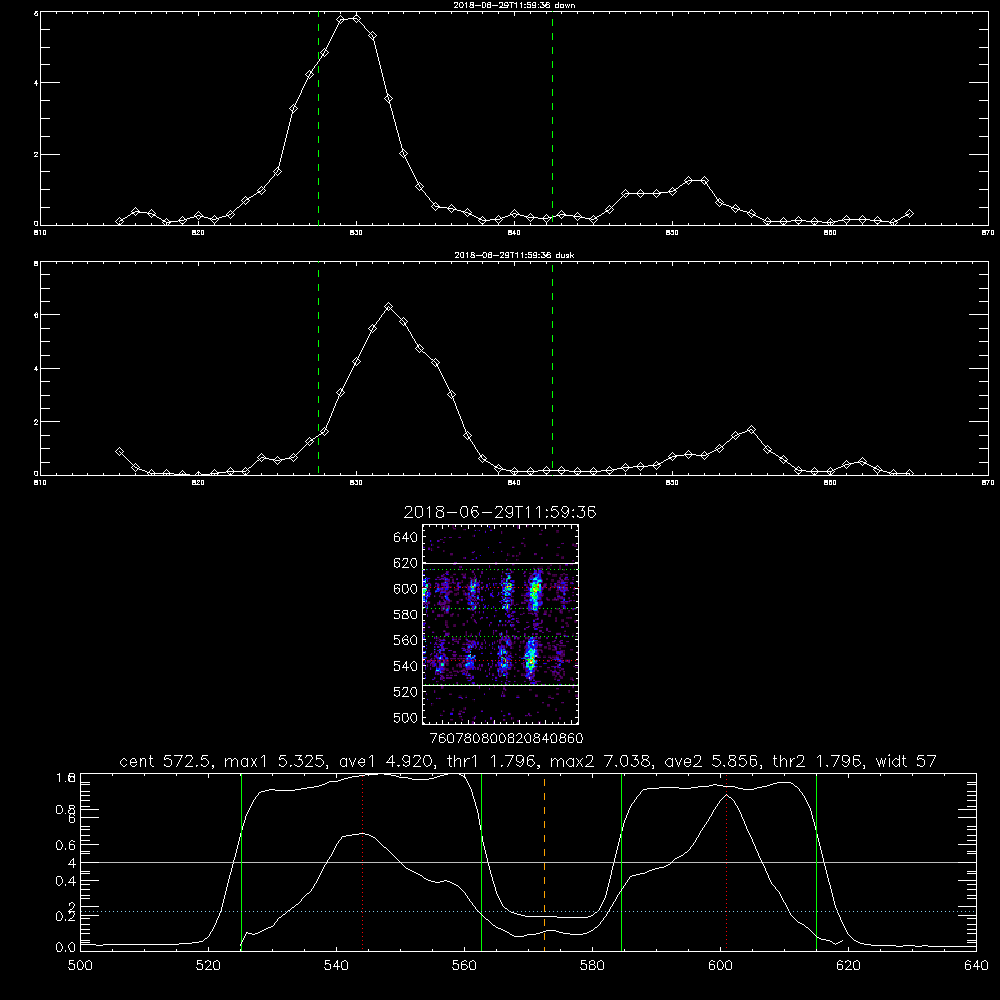Click the orange dashed center line in bottom plot
The width and height of the screenshot is (1000, 1000).
(545, 861)
